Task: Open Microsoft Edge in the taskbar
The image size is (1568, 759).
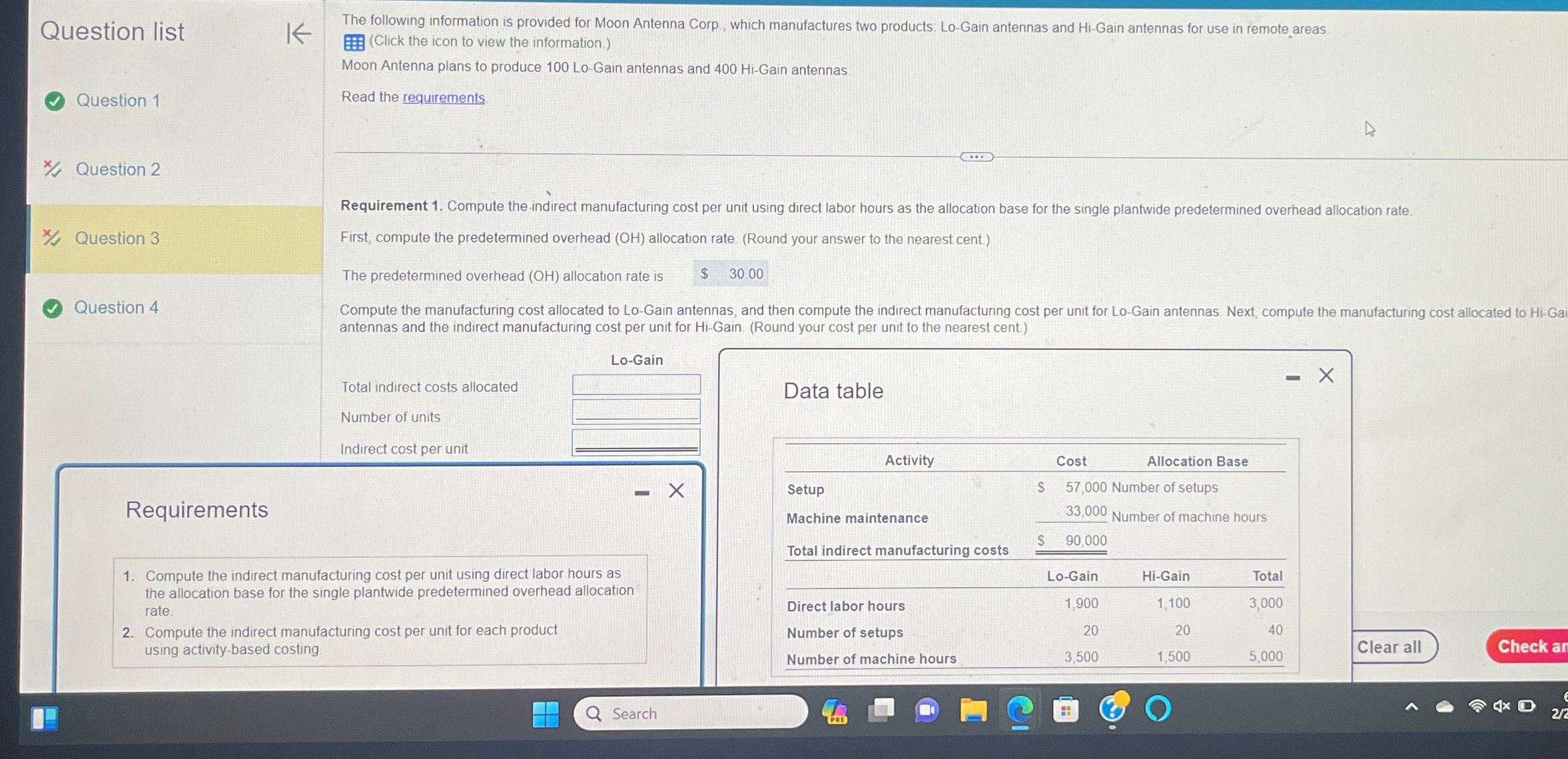Action: (1019, 710)
